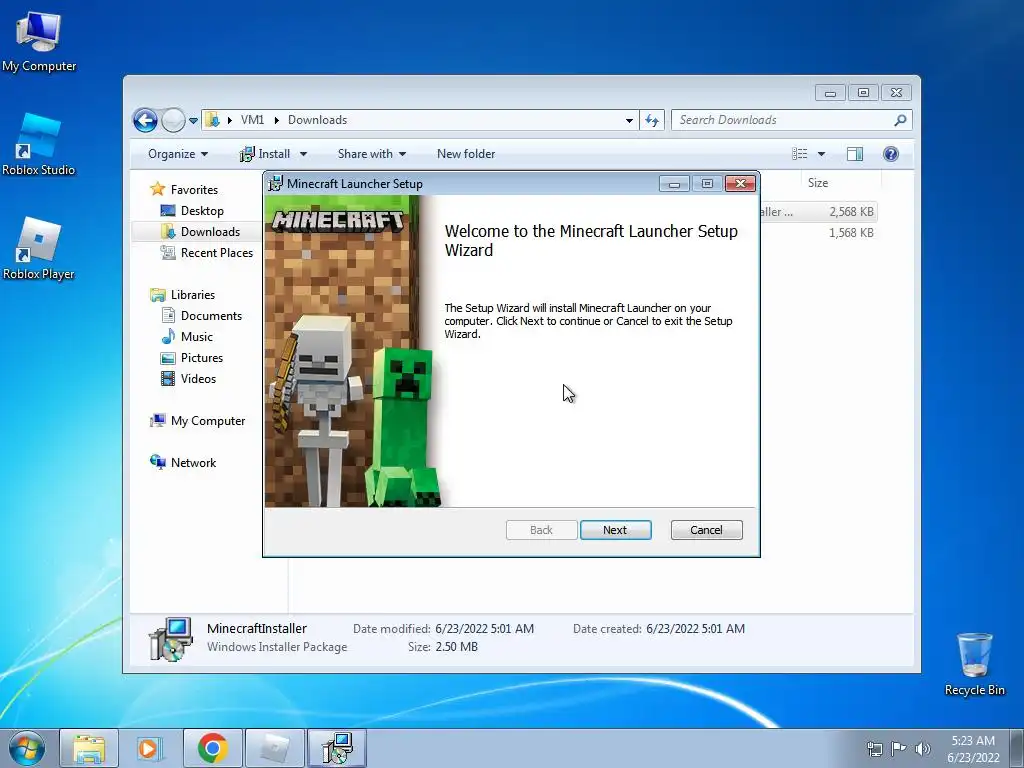Open the view options dropdown arrow
The width and height of the screenshot is (1024, 768).
[822, 154]
